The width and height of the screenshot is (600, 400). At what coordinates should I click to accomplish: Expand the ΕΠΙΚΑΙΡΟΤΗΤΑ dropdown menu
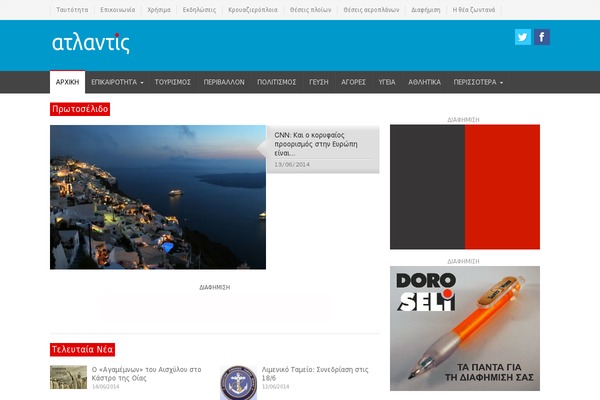(x=117, y=82)
